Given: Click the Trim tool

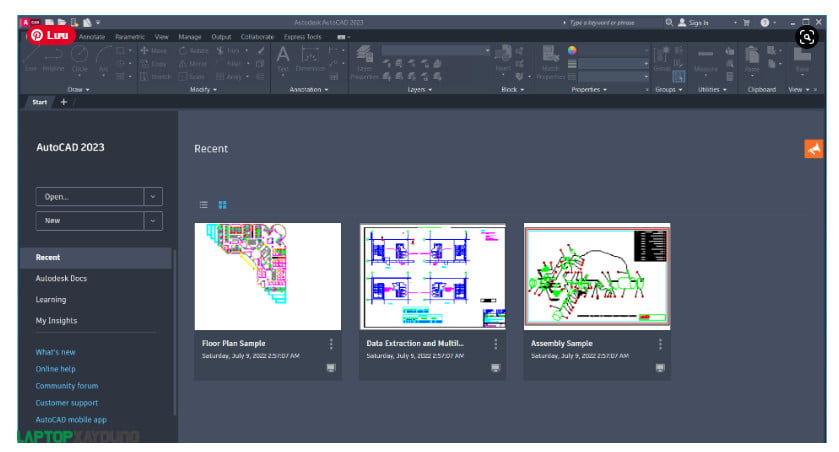Looking at the screenshot, I should [228, 51].
